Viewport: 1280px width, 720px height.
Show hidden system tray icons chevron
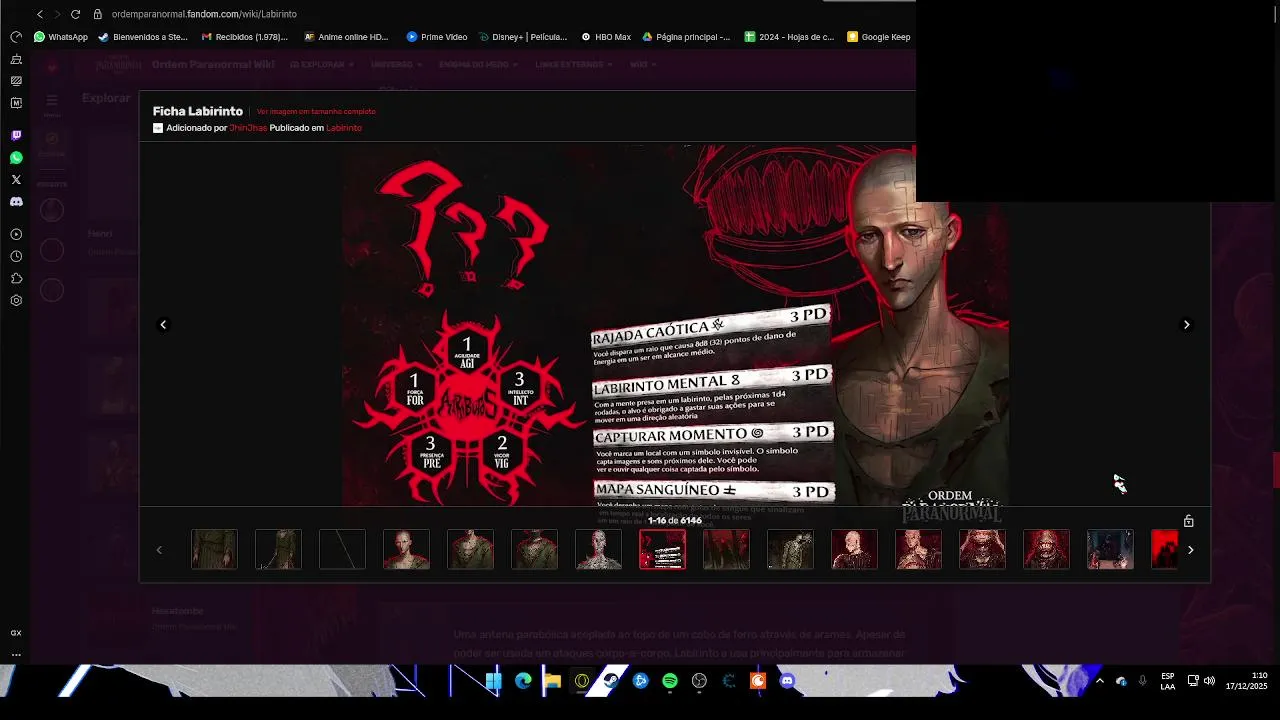[1099, 681]
